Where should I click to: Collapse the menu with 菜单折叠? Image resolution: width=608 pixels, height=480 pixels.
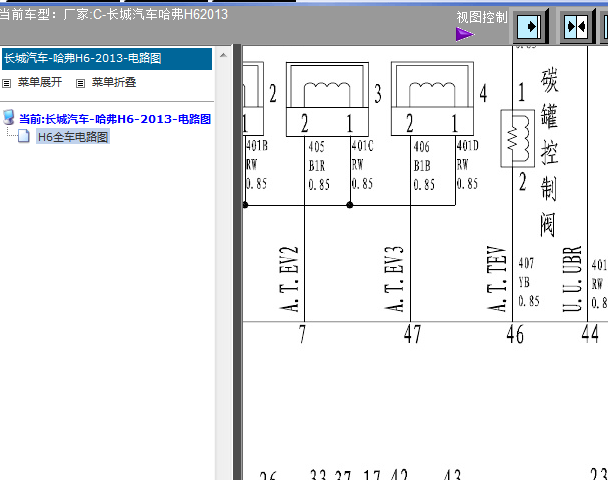114,82
